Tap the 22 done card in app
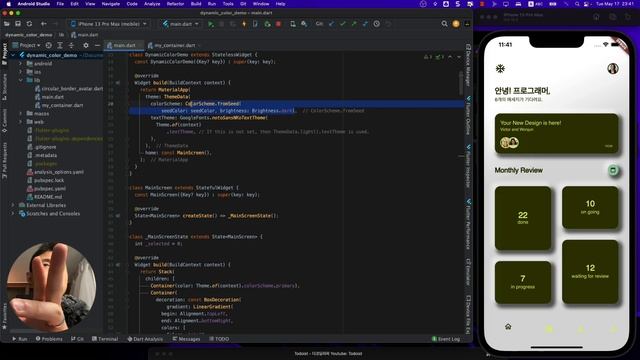 pos(522,218)
